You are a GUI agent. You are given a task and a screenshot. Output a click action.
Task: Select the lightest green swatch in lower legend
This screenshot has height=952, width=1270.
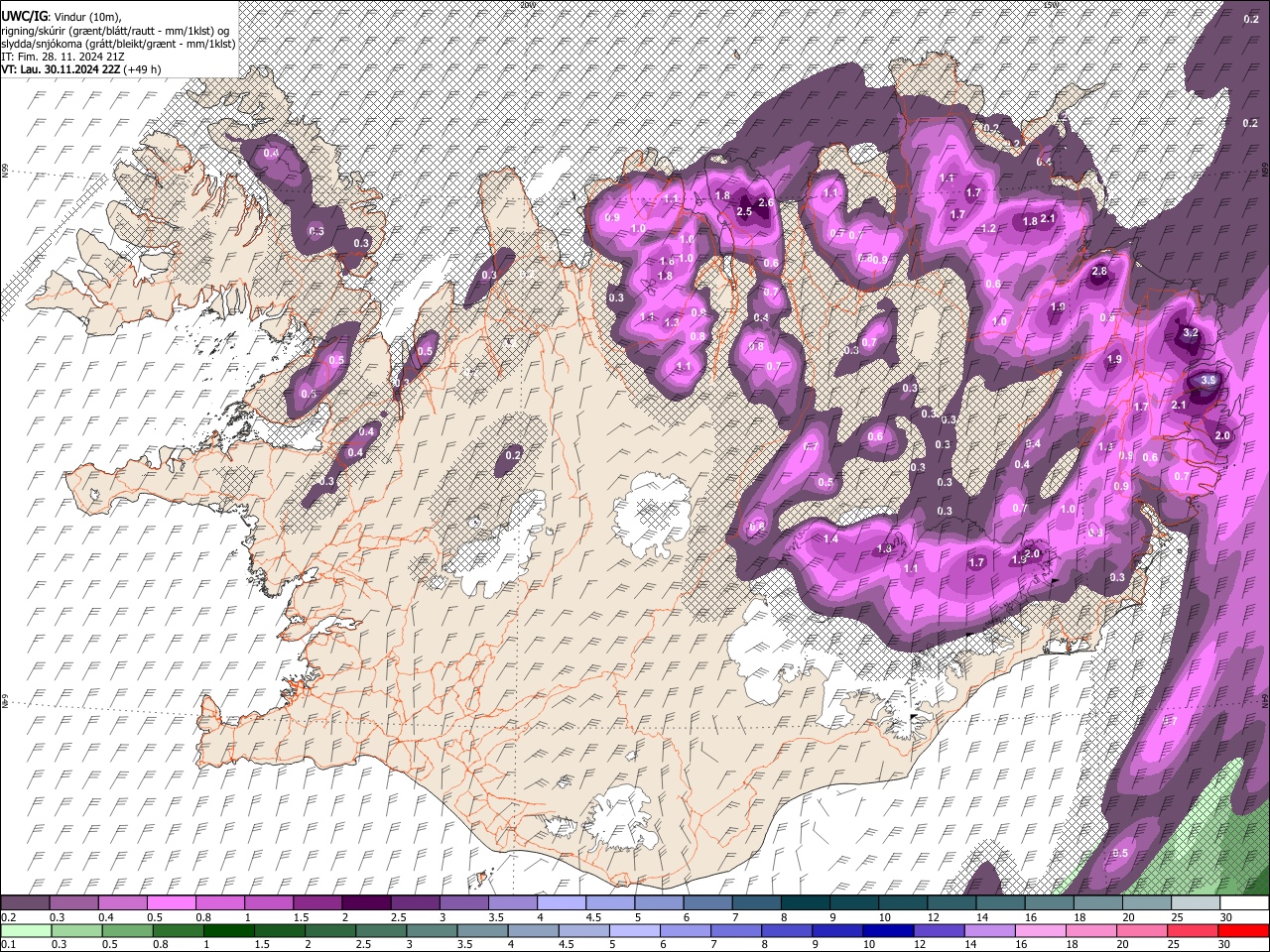25,930
